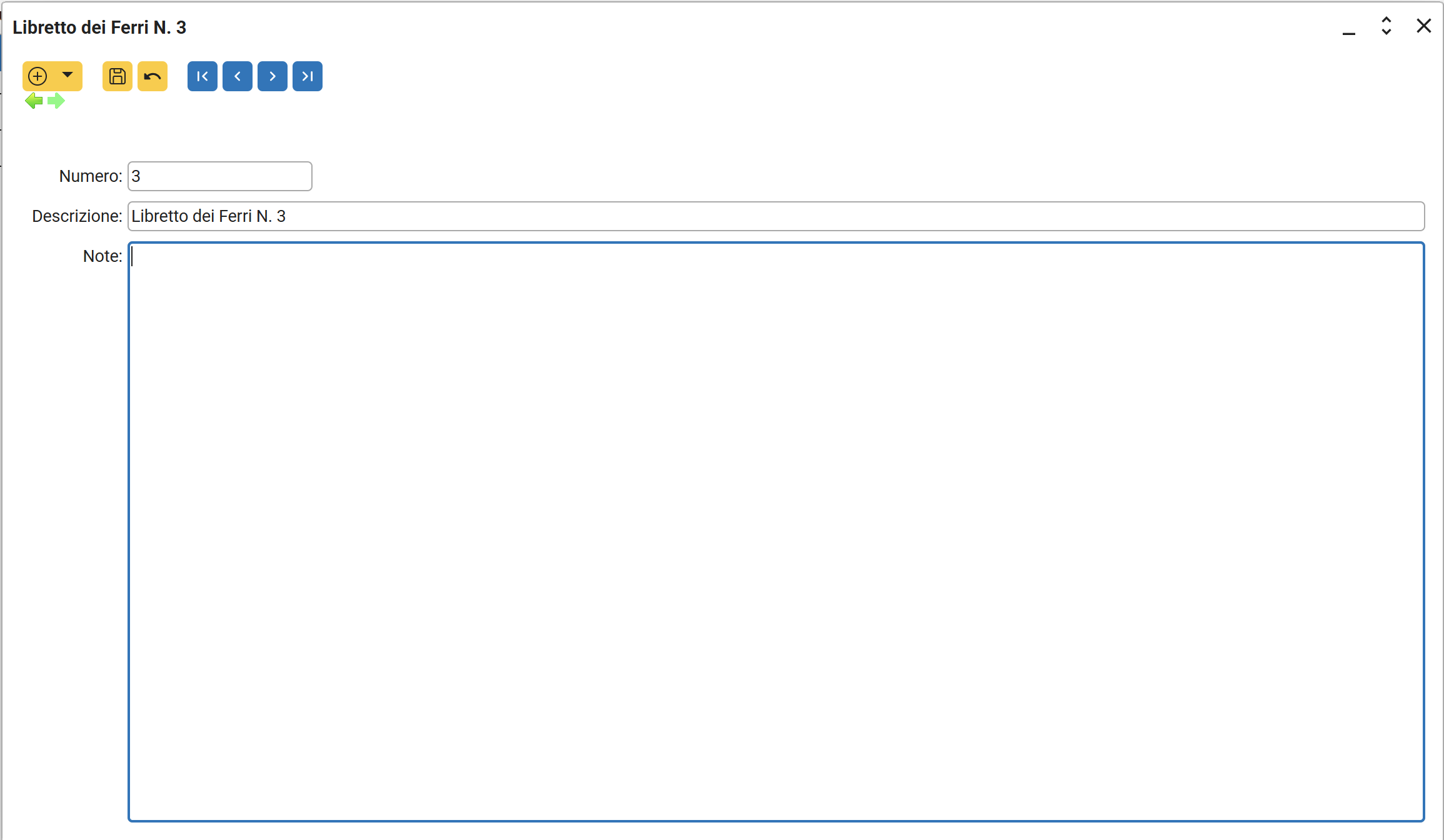This screenshot has width=1444, height=840.
Task: Open the dropdown arrow beside the add button
Action: (68, 76)
